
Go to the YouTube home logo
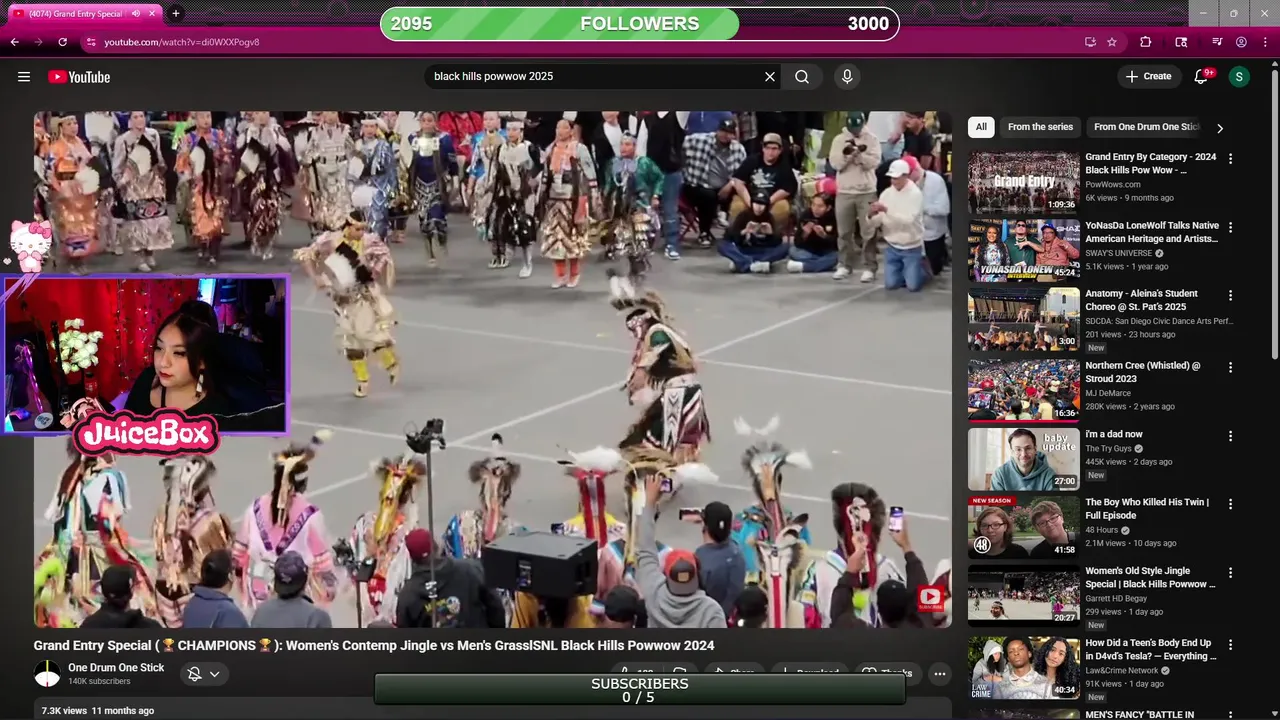point(79,77)
